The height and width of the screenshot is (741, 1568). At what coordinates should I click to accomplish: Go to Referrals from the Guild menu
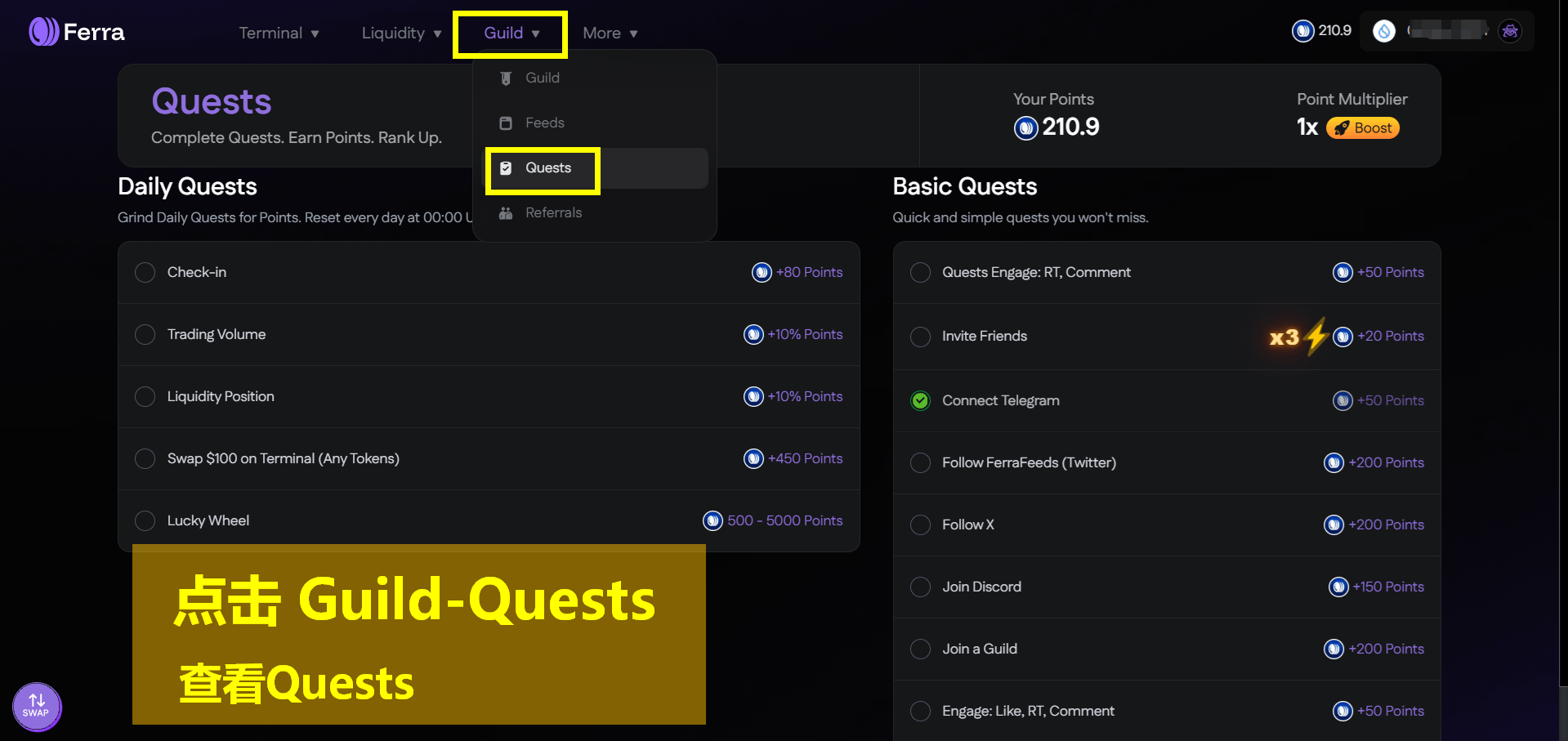click(x=595, y=212)
